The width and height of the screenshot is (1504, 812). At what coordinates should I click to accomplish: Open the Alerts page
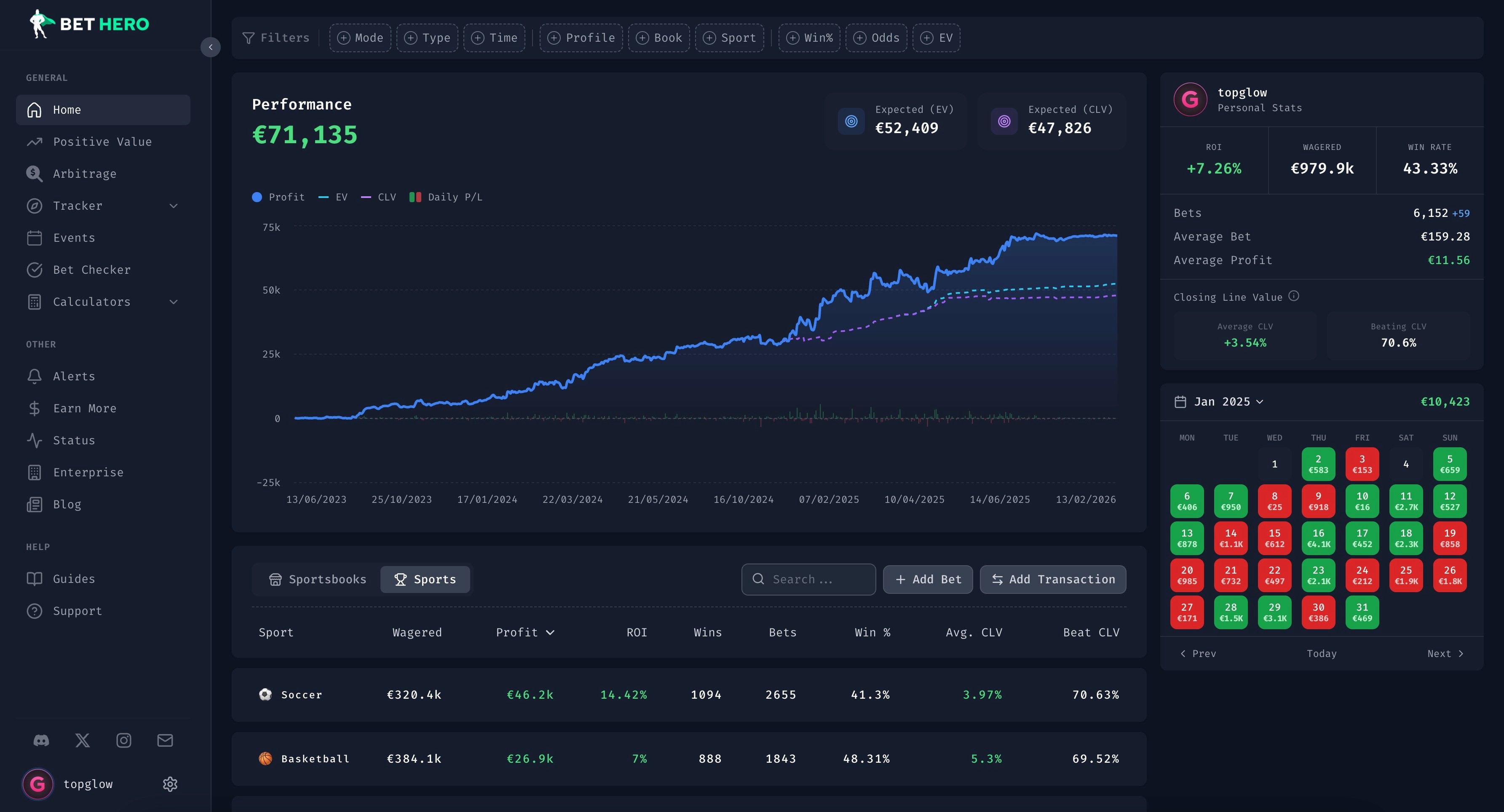(74, 376)
